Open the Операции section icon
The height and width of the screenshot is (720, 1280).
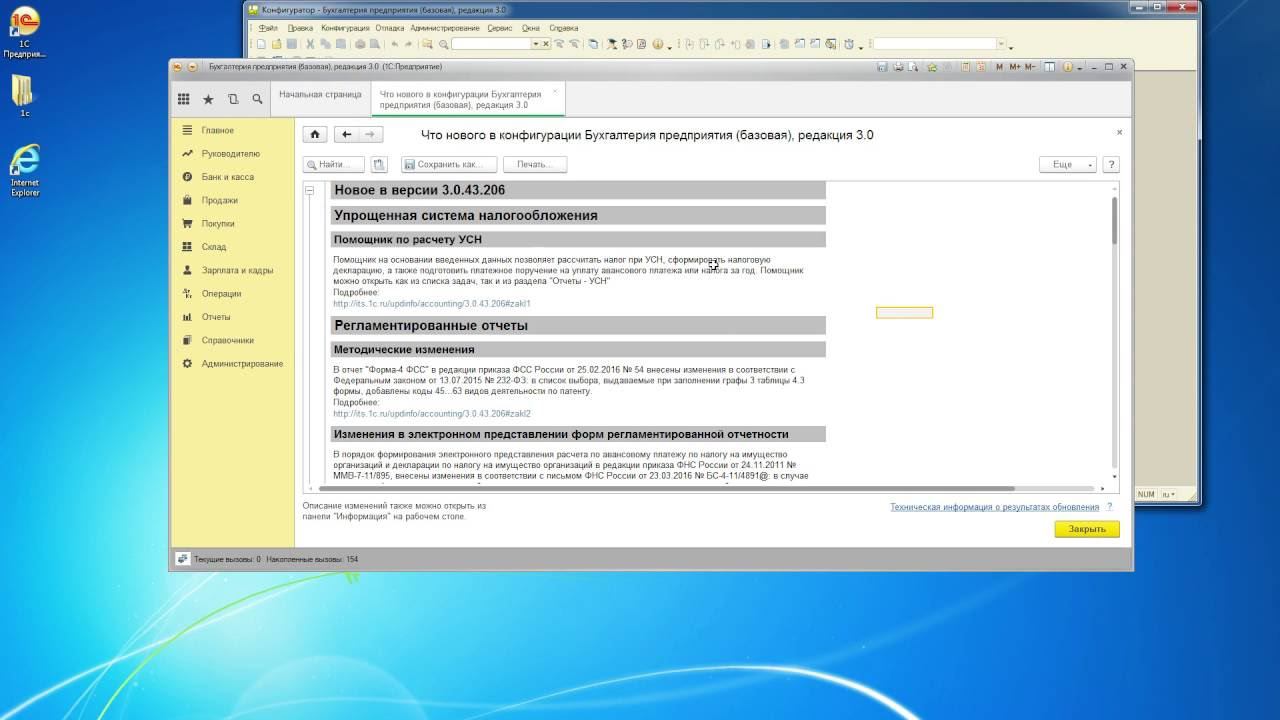tap(187, 294)
